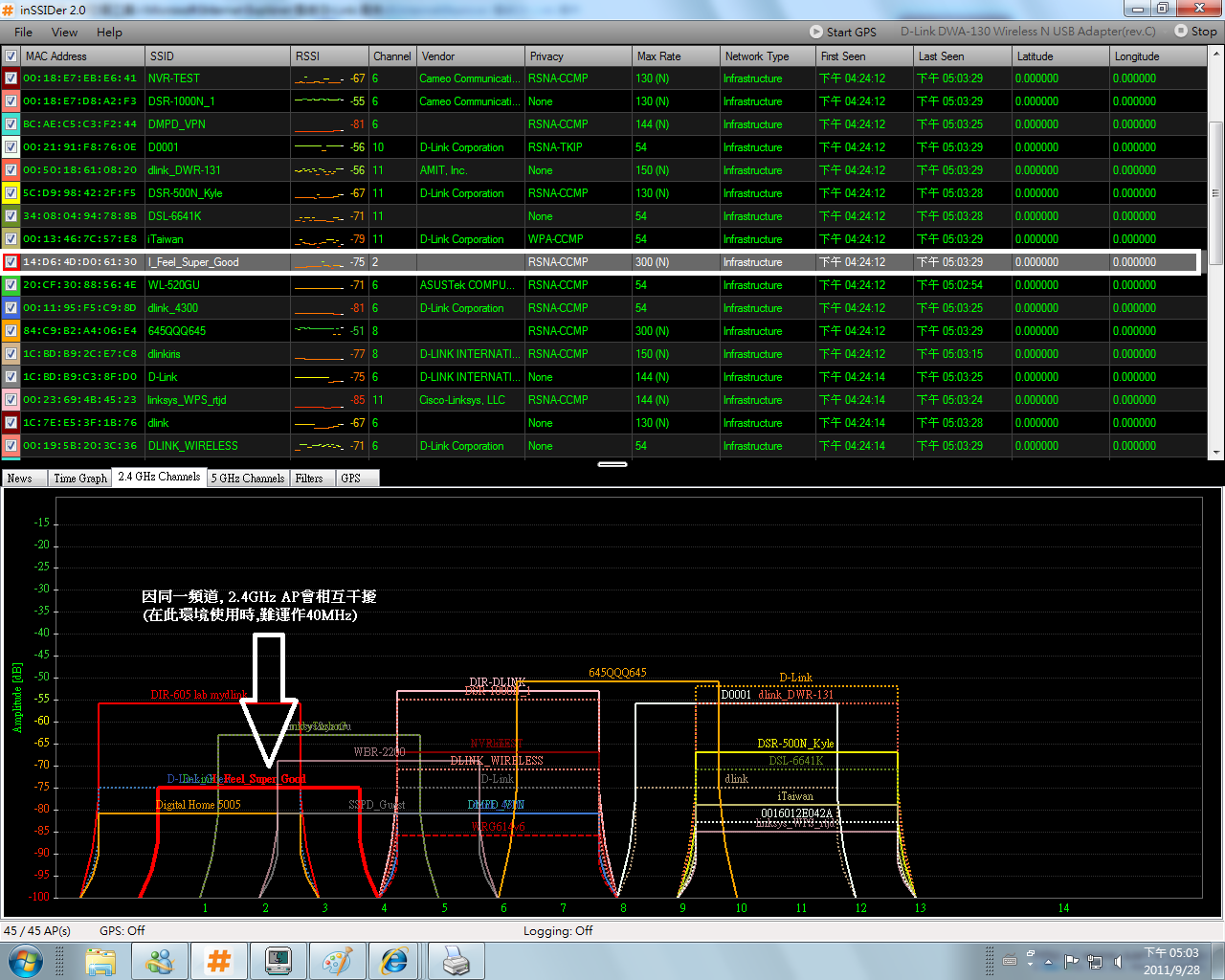Open Internet Explorer from the taskbar

pyautogui.click(x=395, y=961)
